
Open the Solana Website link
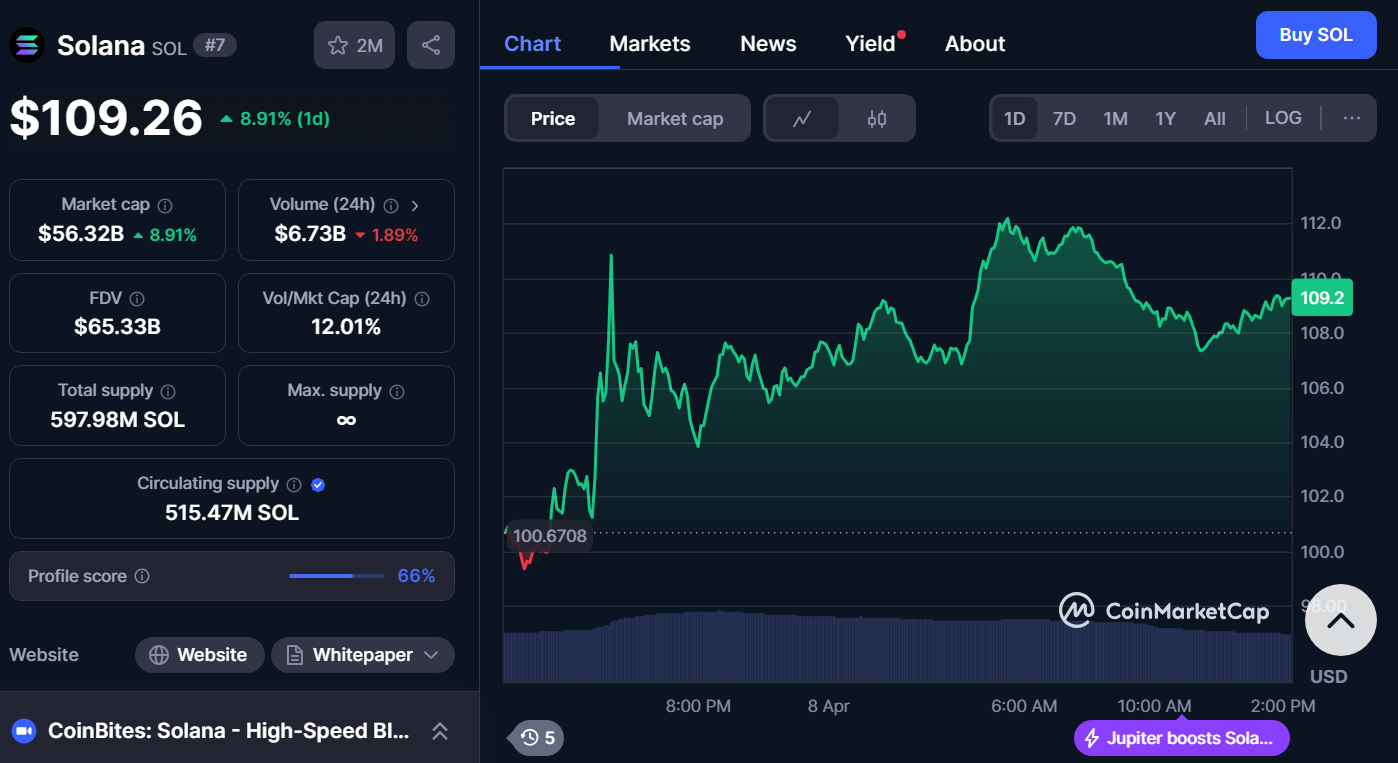(199, 655)
